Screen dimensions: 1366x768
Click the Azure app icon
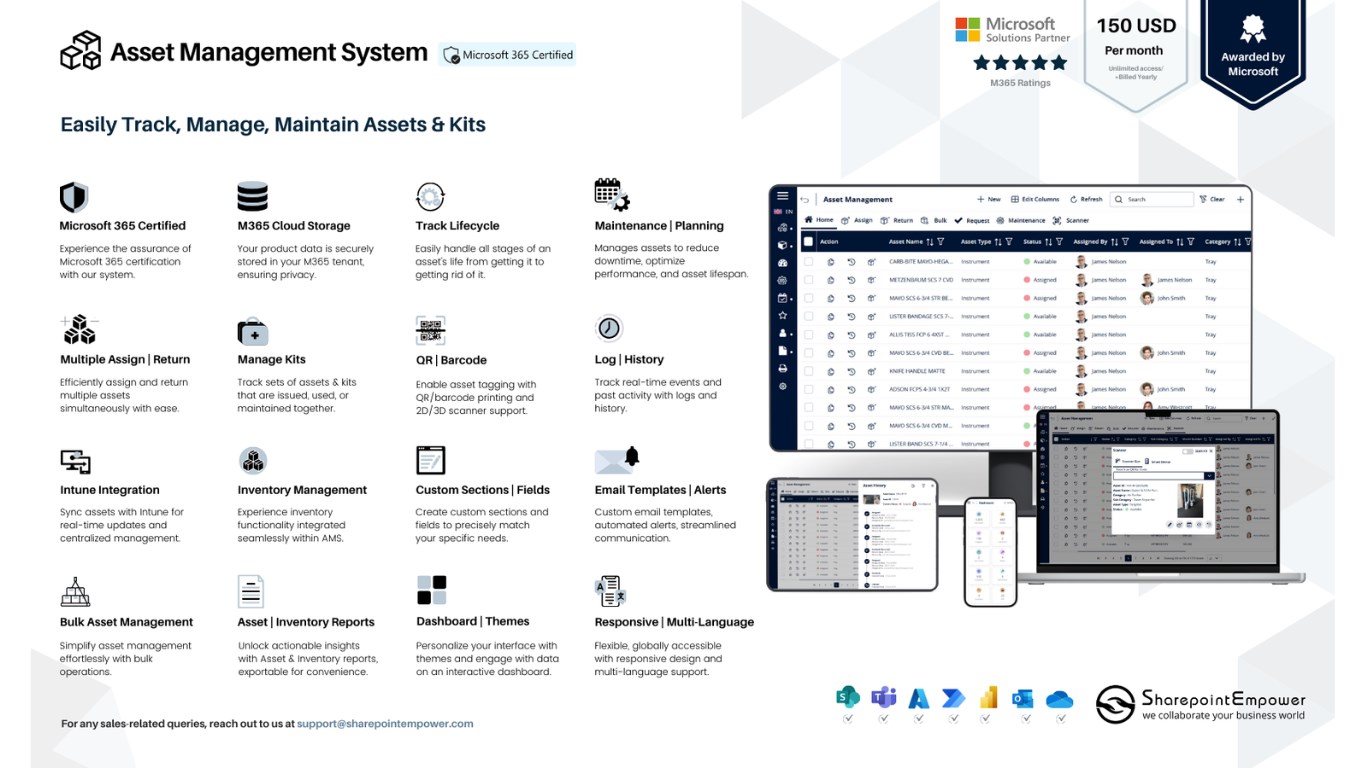click(919, 697)
